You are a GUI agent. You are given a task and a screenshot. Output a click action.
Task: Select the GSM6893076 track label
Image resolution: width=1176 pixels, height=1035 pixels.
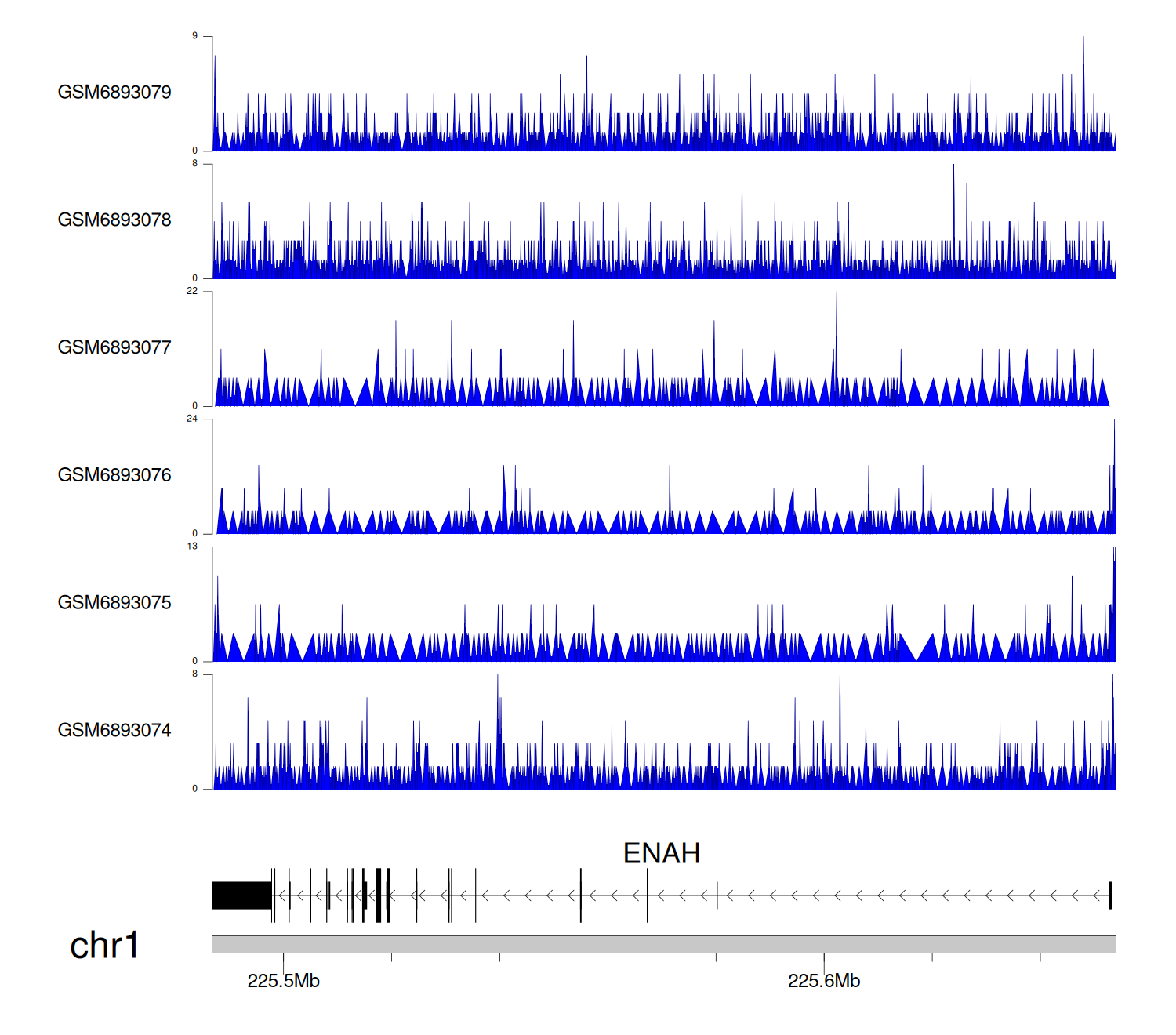click(114, 476)
